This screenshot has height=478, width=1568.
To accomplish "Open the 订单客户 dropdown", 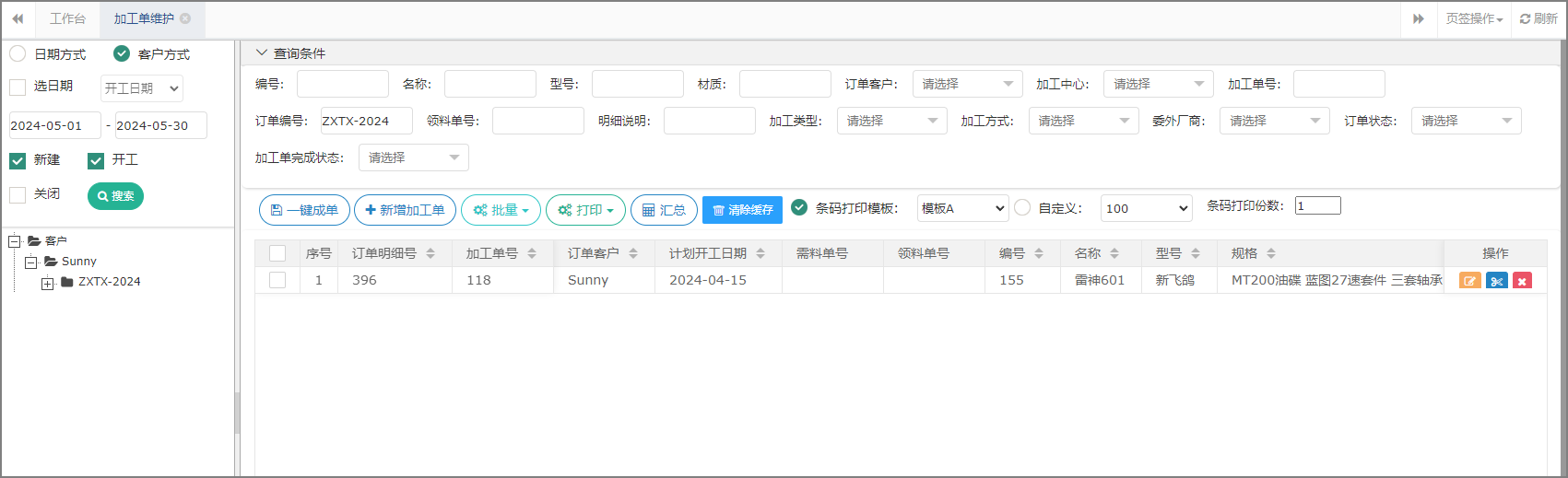I will tap(967, 84).
